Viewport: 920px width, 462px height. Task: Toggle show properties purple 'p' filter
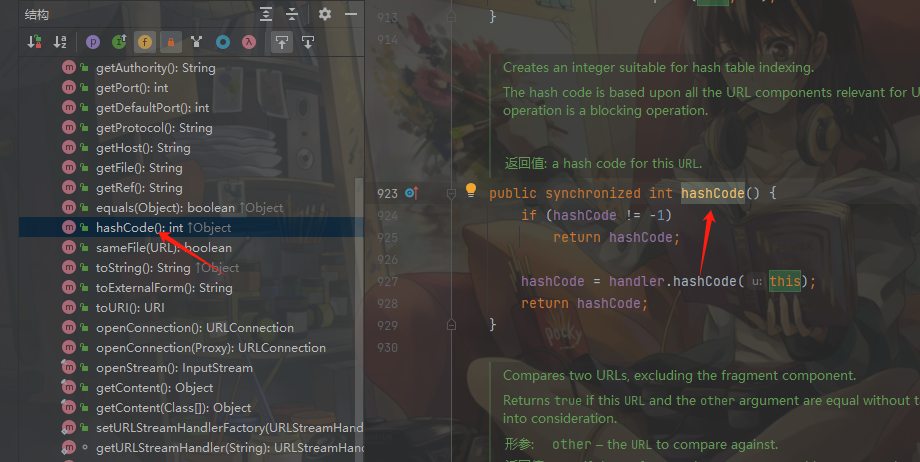pos(93,42)
